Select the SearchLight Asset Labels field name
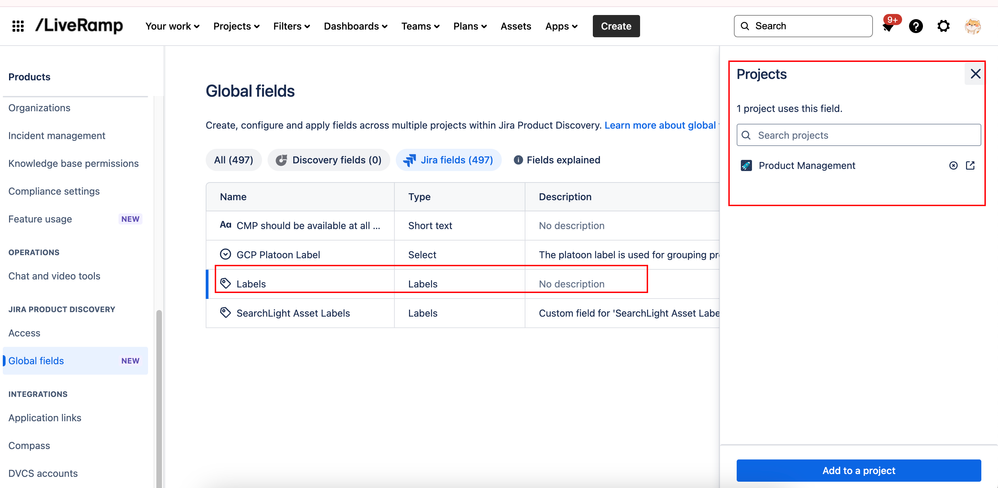 [x=293, y=313]
